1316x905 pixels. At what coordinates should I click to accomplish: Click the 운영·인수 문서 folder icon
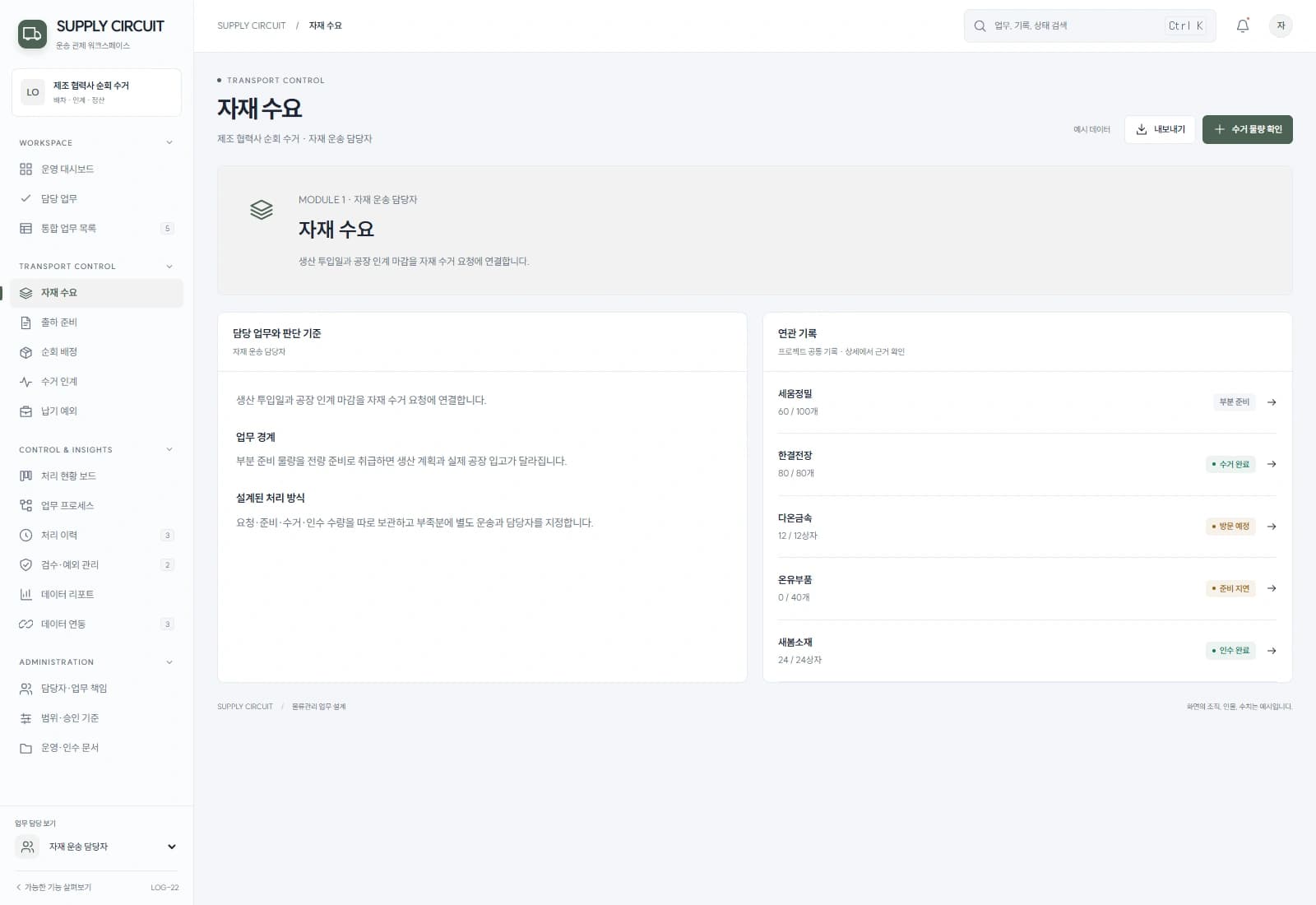(25, 748)
